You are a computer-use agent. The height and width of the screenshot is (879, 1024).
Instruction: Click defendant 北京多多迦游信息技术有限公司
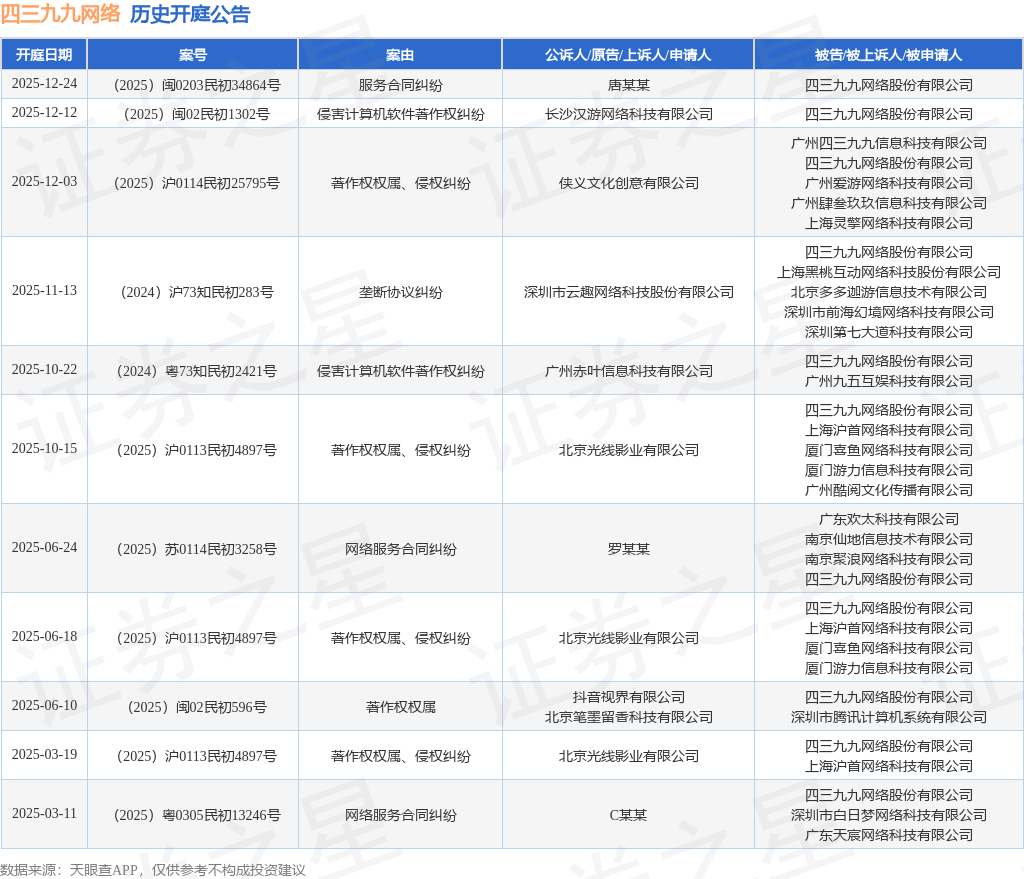click(x=888, y=292)
